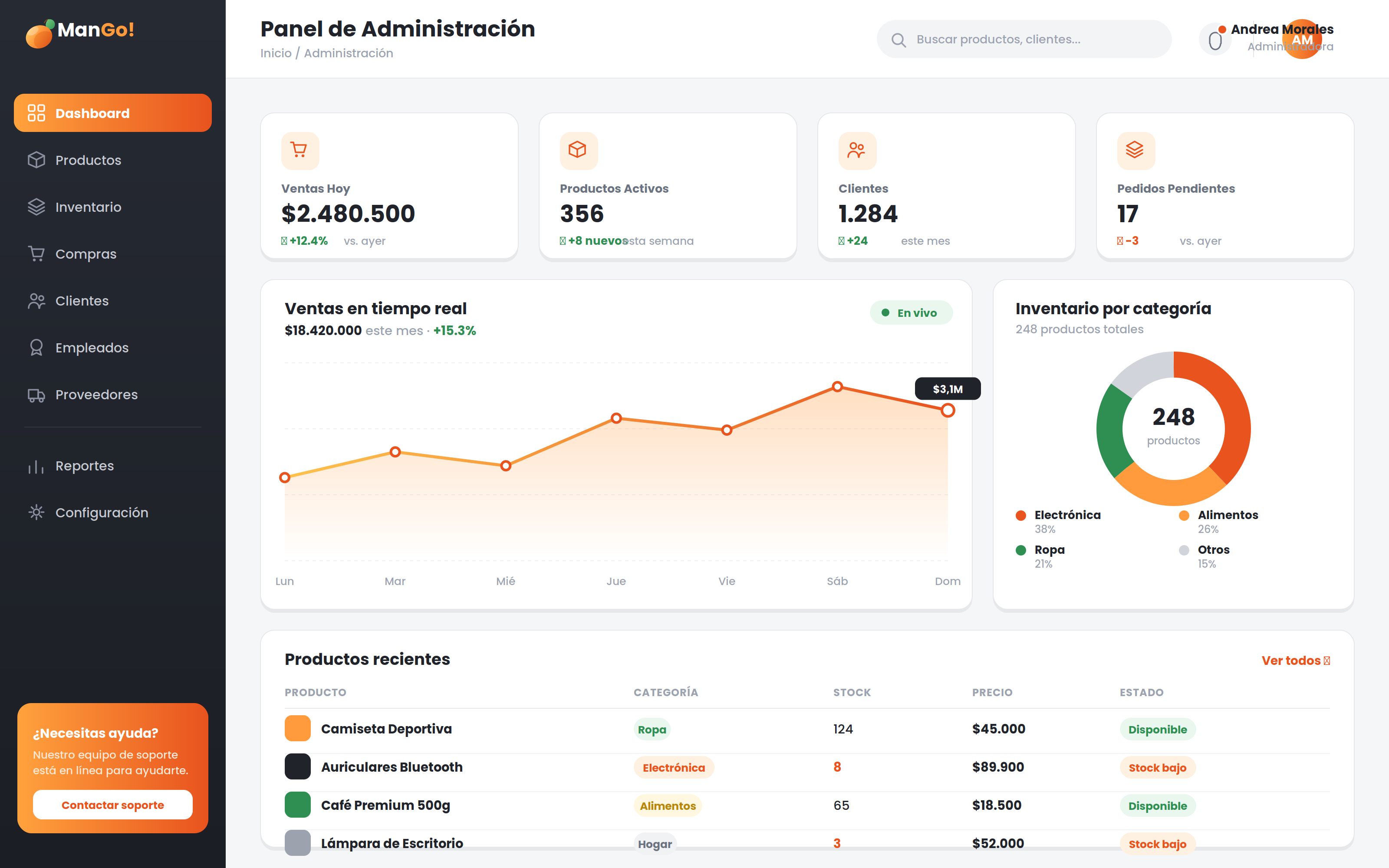This screenshot has width=1389, height=868.
Task: Open the Productos section in the sidebar
Action: coord(112,160)
